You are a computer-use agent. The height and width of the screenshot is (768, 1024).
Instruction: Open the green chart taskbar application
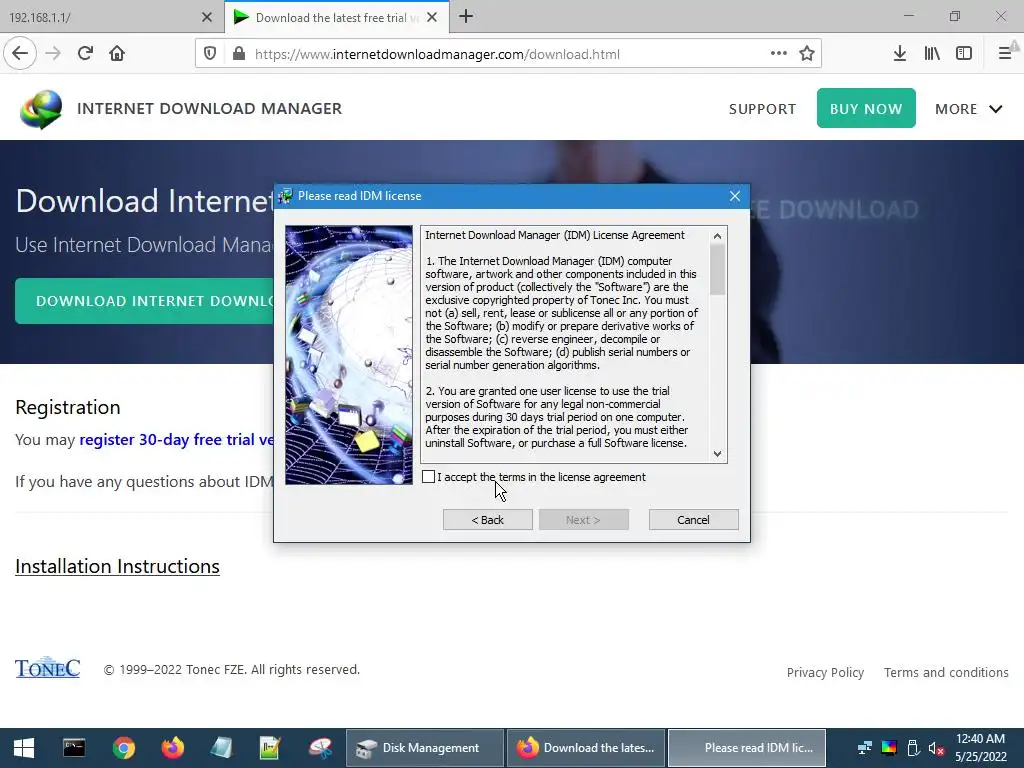tap(270, 748)
